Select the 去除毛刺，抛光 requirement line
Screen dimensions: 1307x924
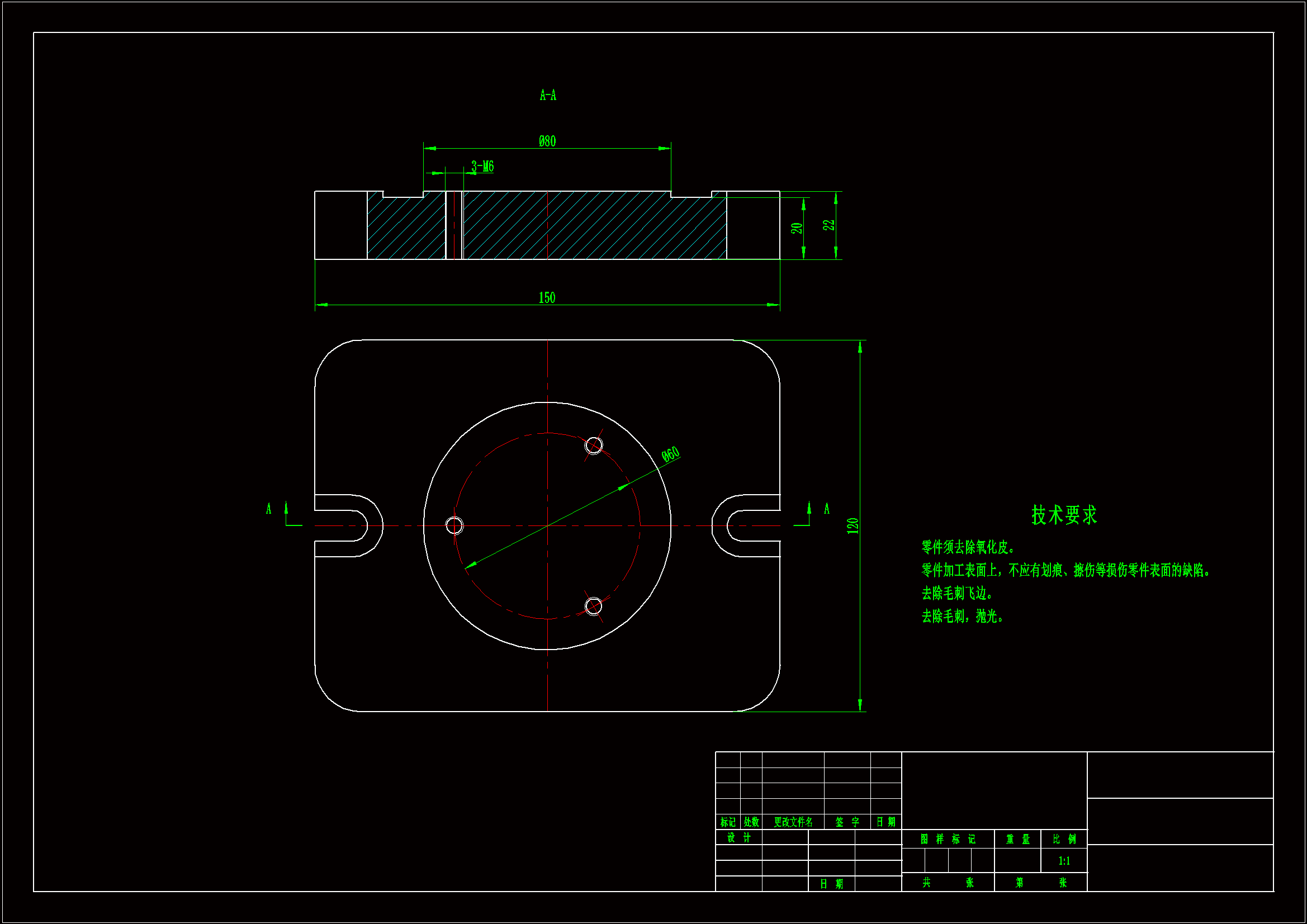[962, 616]
